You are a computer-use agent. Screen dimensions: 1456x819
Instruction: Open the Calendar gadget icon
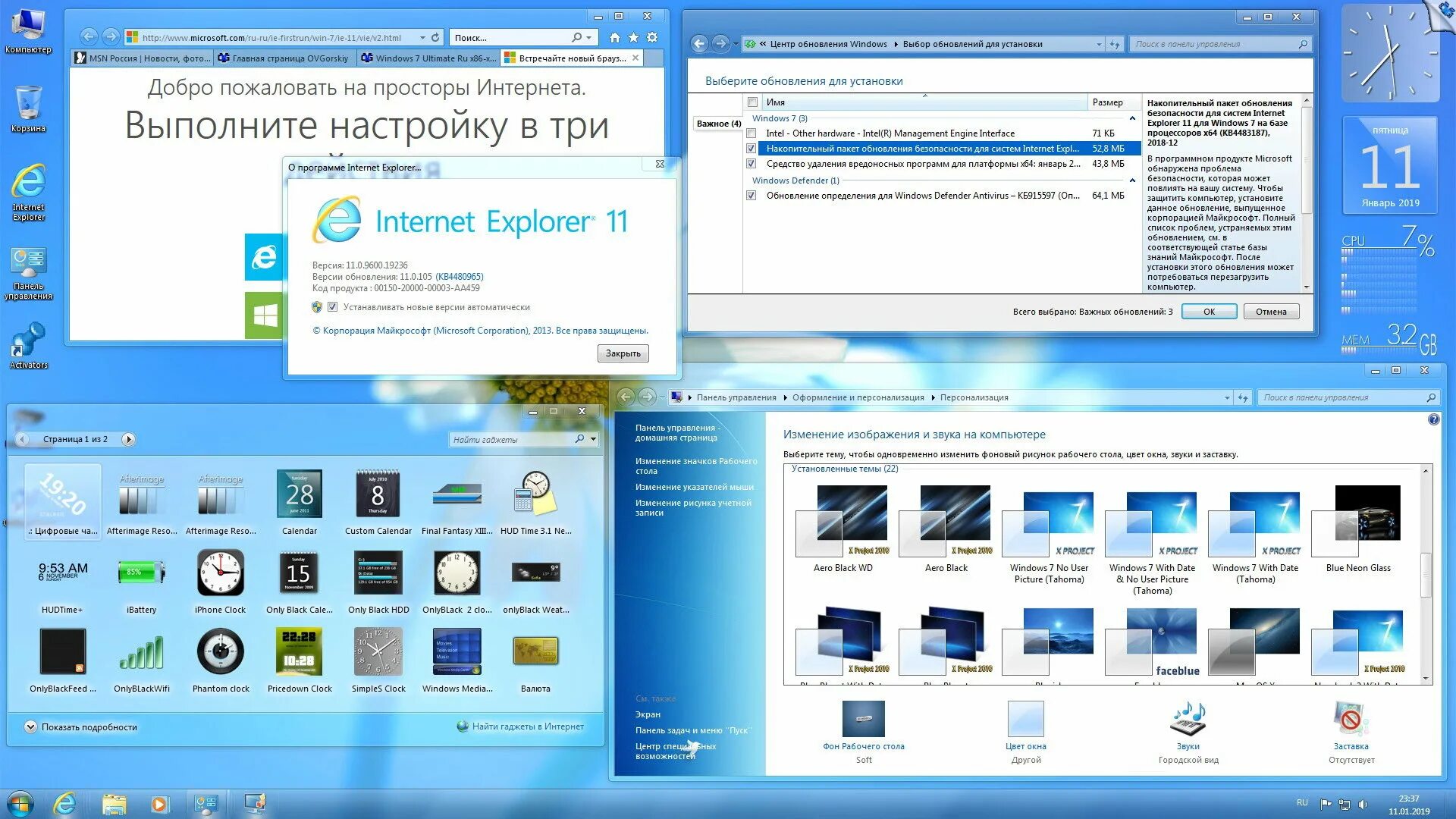click(300, 495)
